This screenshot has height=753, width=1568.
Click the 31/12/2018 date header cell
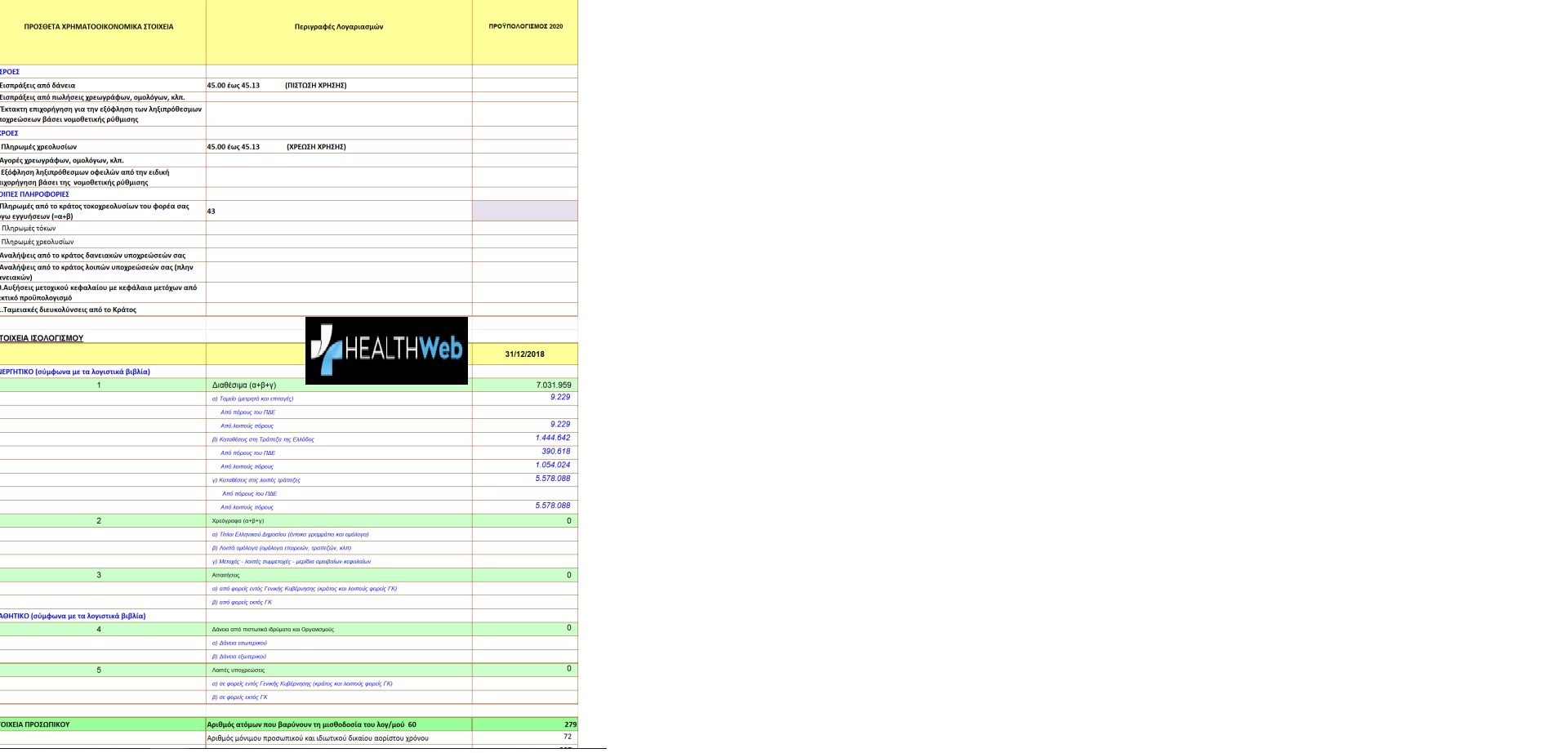(x=525, y=354)
